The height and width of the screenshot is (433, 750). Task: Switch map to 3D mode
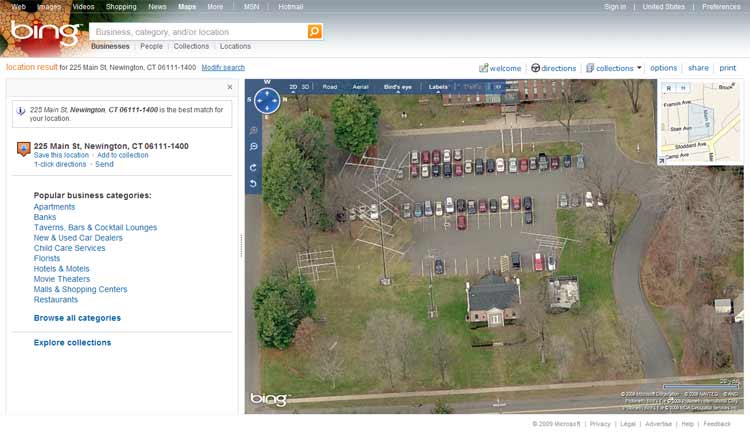tap(306, 87)
